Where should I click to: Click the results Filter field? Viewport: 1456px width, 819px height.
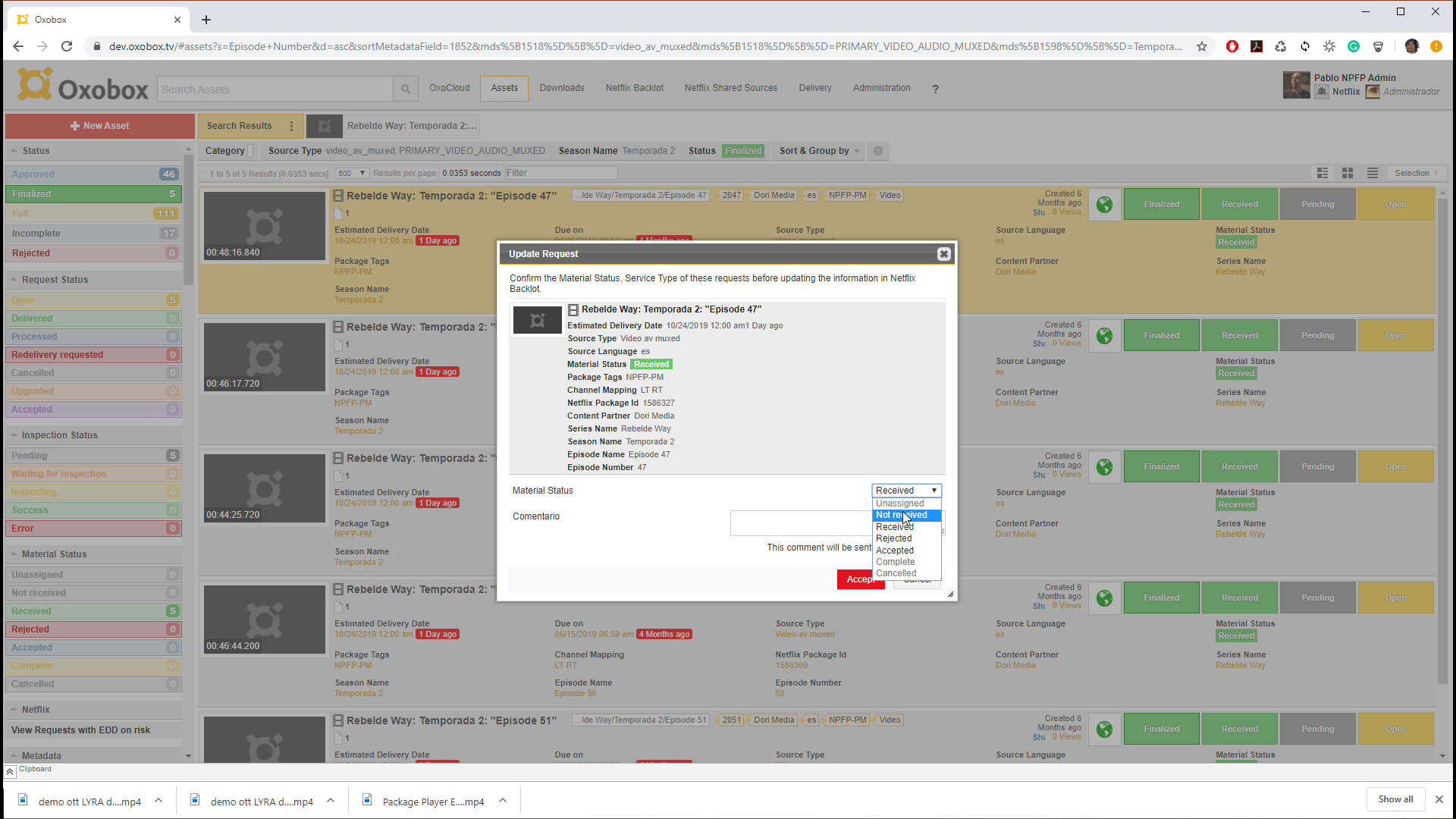(561, 173)
